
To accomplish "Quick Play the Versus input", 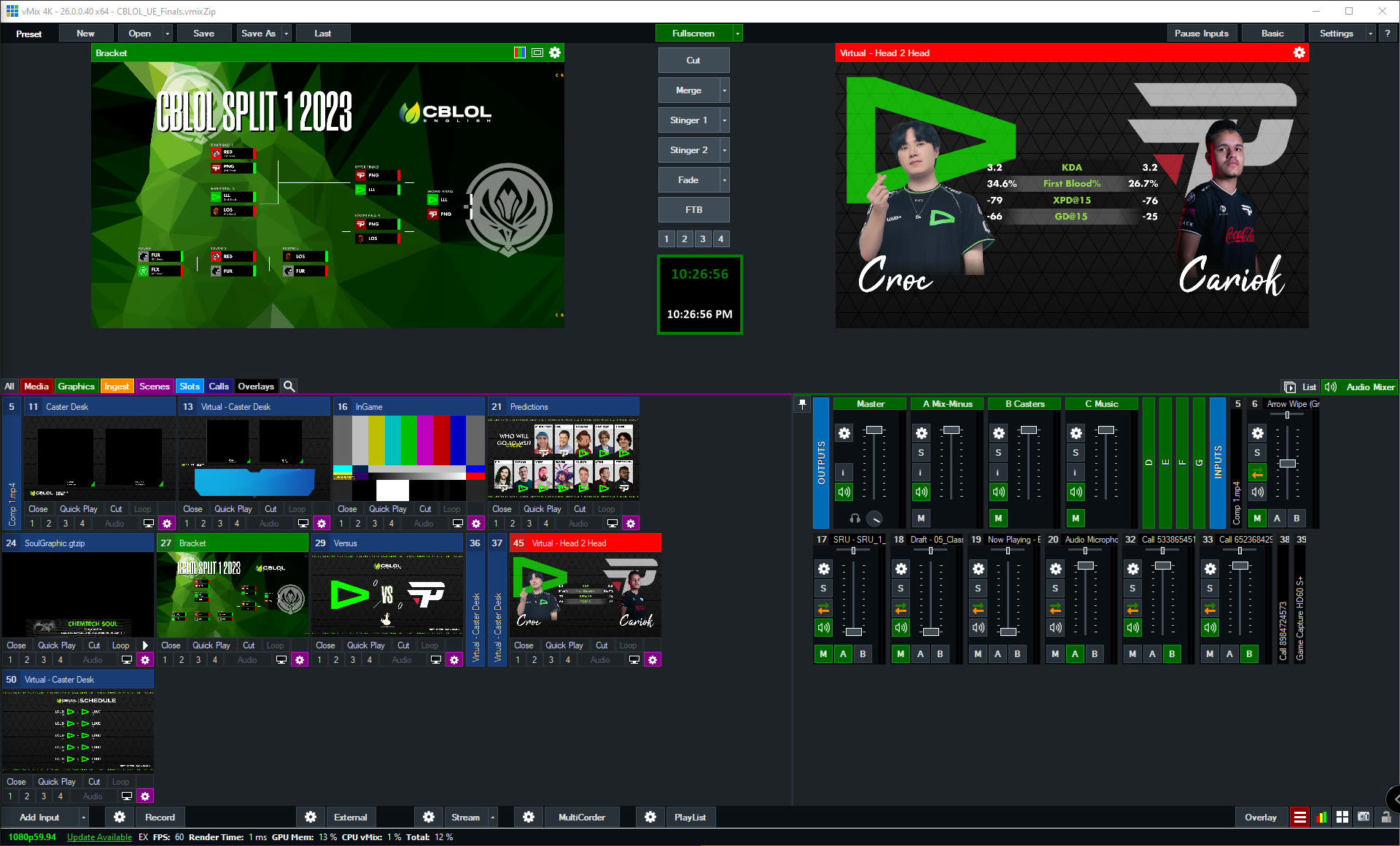I will [x=366, y=645].
